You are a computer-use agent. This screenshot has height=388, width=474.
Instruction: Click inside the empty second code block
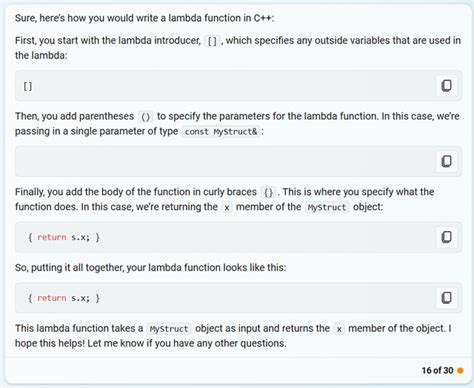pyautogui.click(x=225, y=161)
